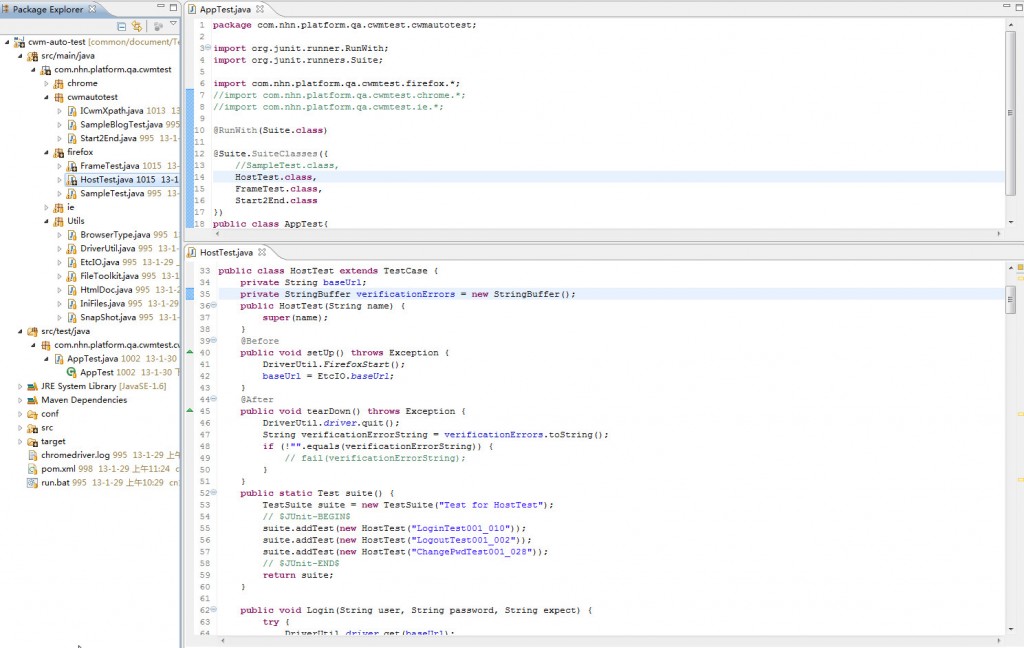This screenshot has width=1024, height=648.
Task: Select the src folder label
Action: [x=47, y=428]
